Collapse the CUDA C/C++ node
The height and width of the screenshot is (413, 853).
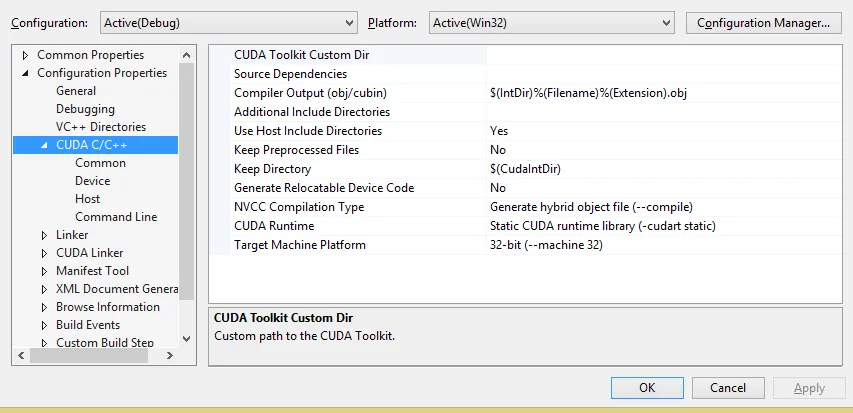coord(45,145)
